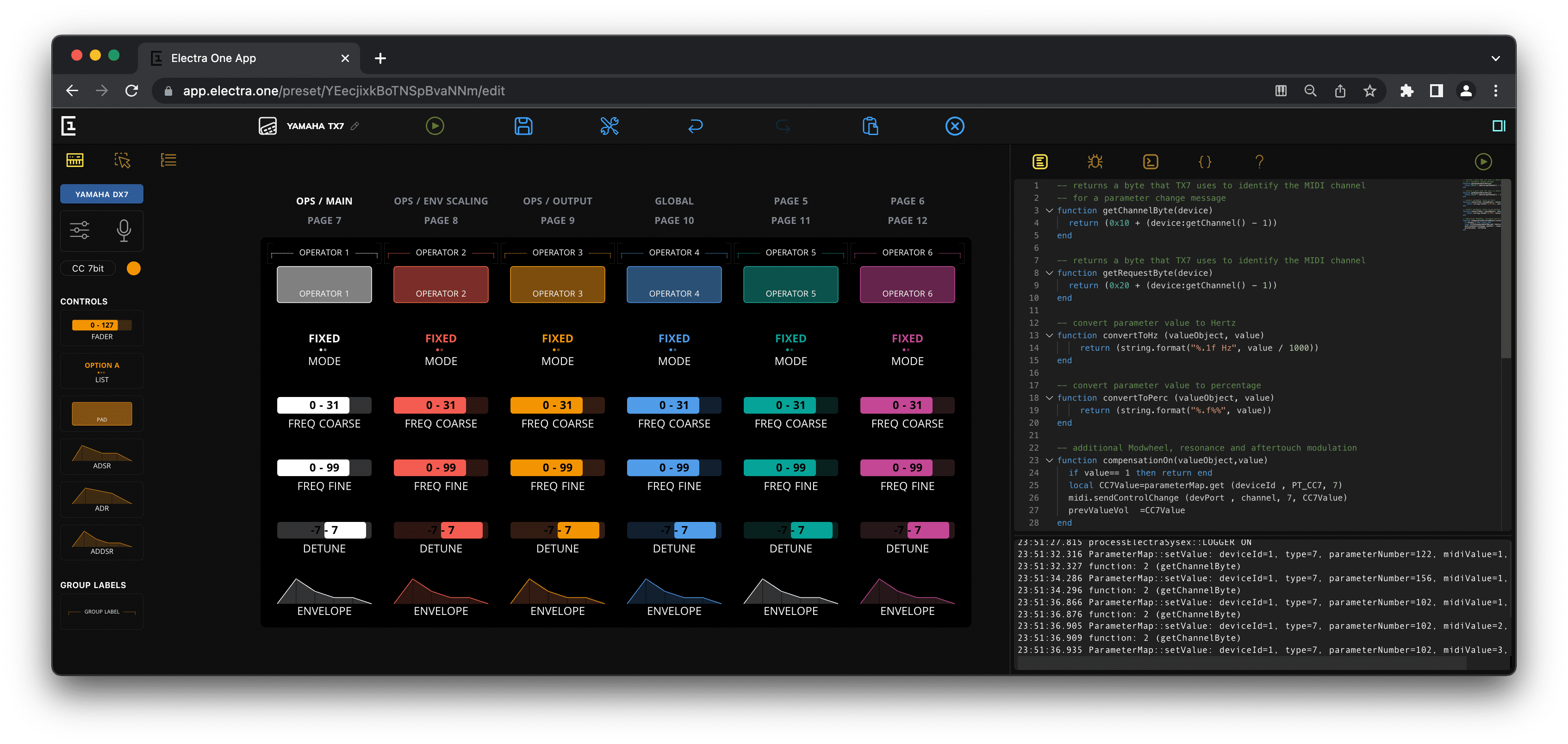The height and width of the screenshot is (744, 1568).
Task: Bookmark page with the star icon
Action: (x=1369, y=91)
